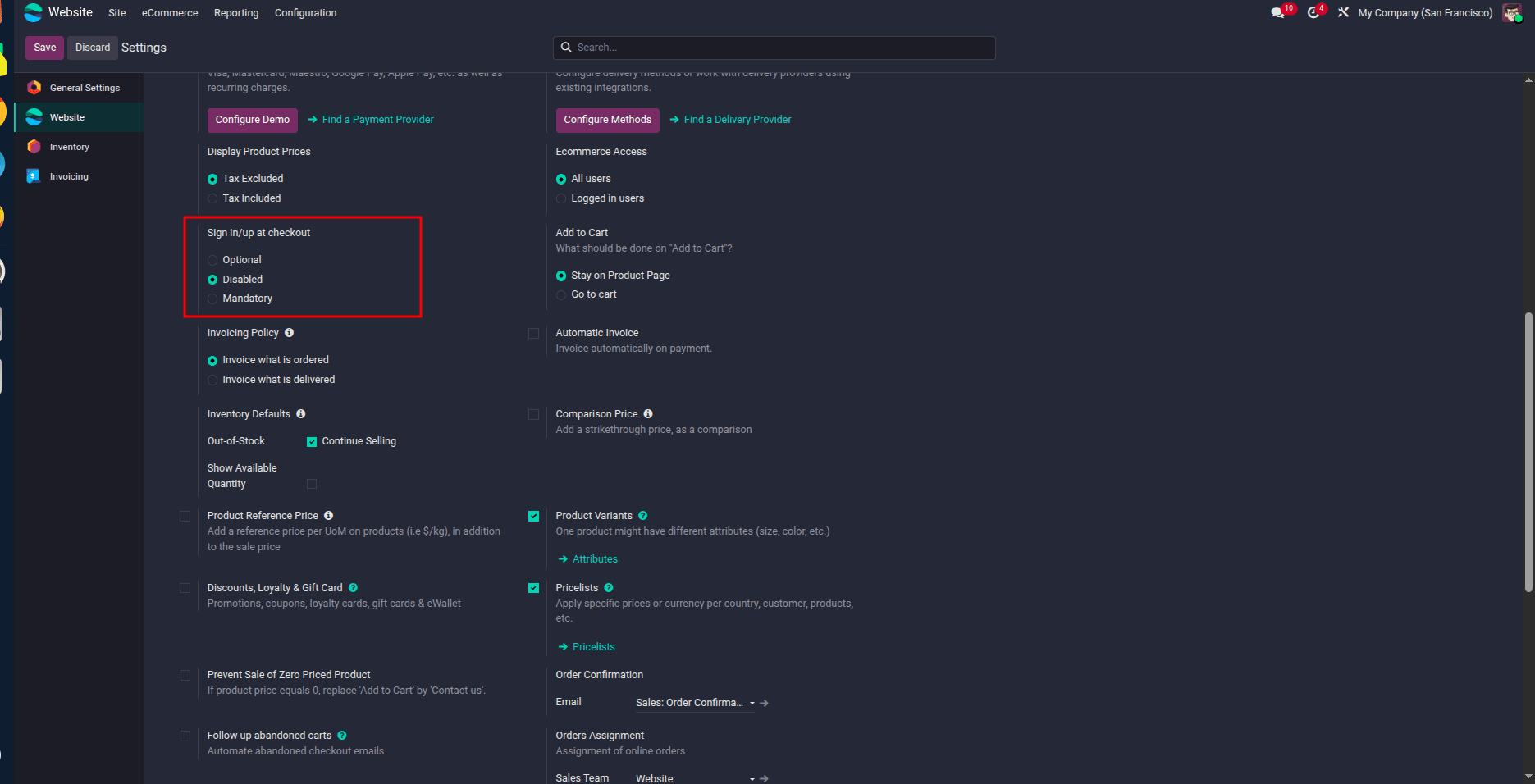Open the activities clock icon
Image resolution: width=1535 pixels, height=784 pixels.
pyautogui.click(x=1313, y=12)
